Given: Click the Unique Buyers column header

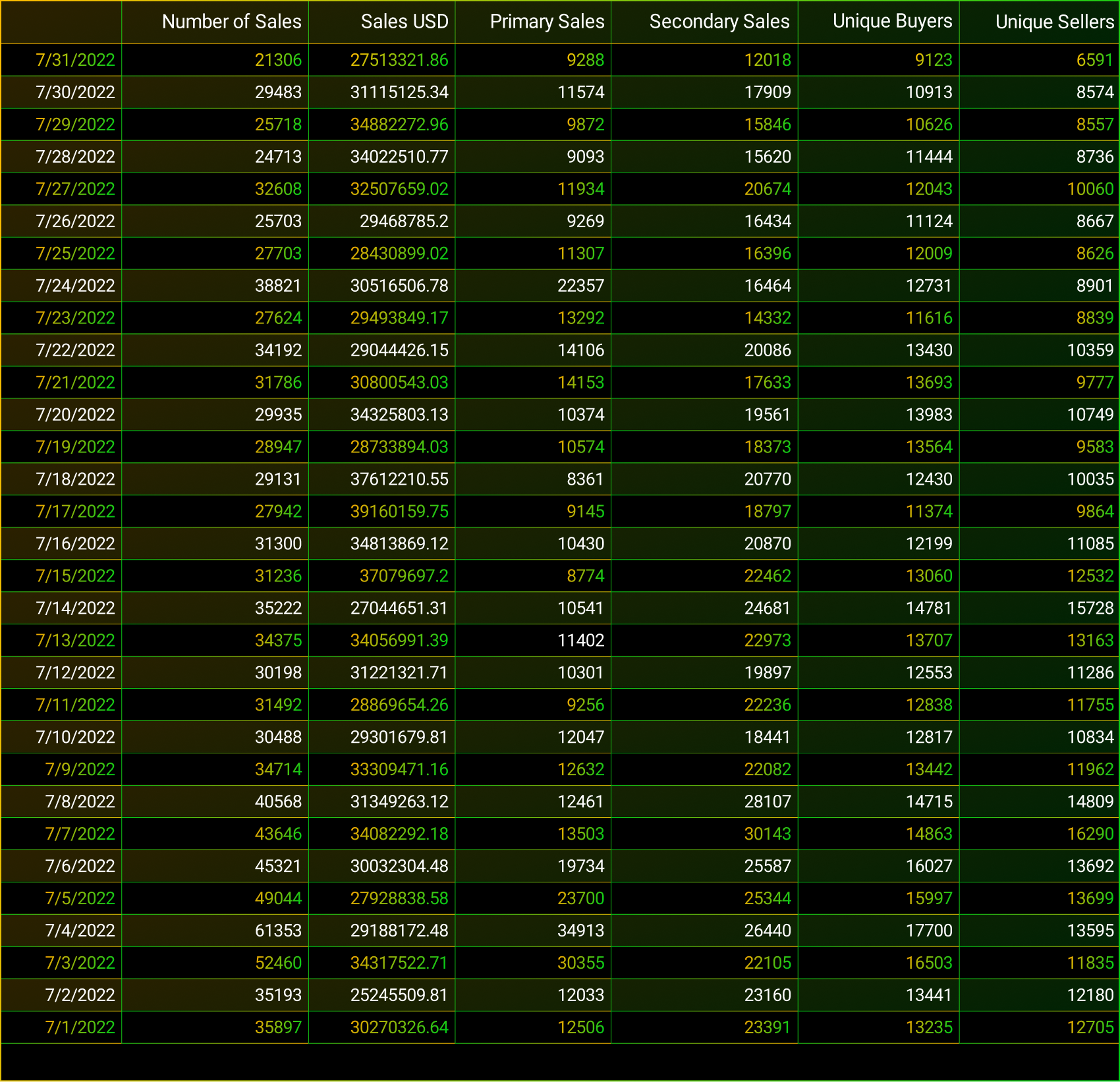Looking at the screenshot, I should (x=879, y=22).
